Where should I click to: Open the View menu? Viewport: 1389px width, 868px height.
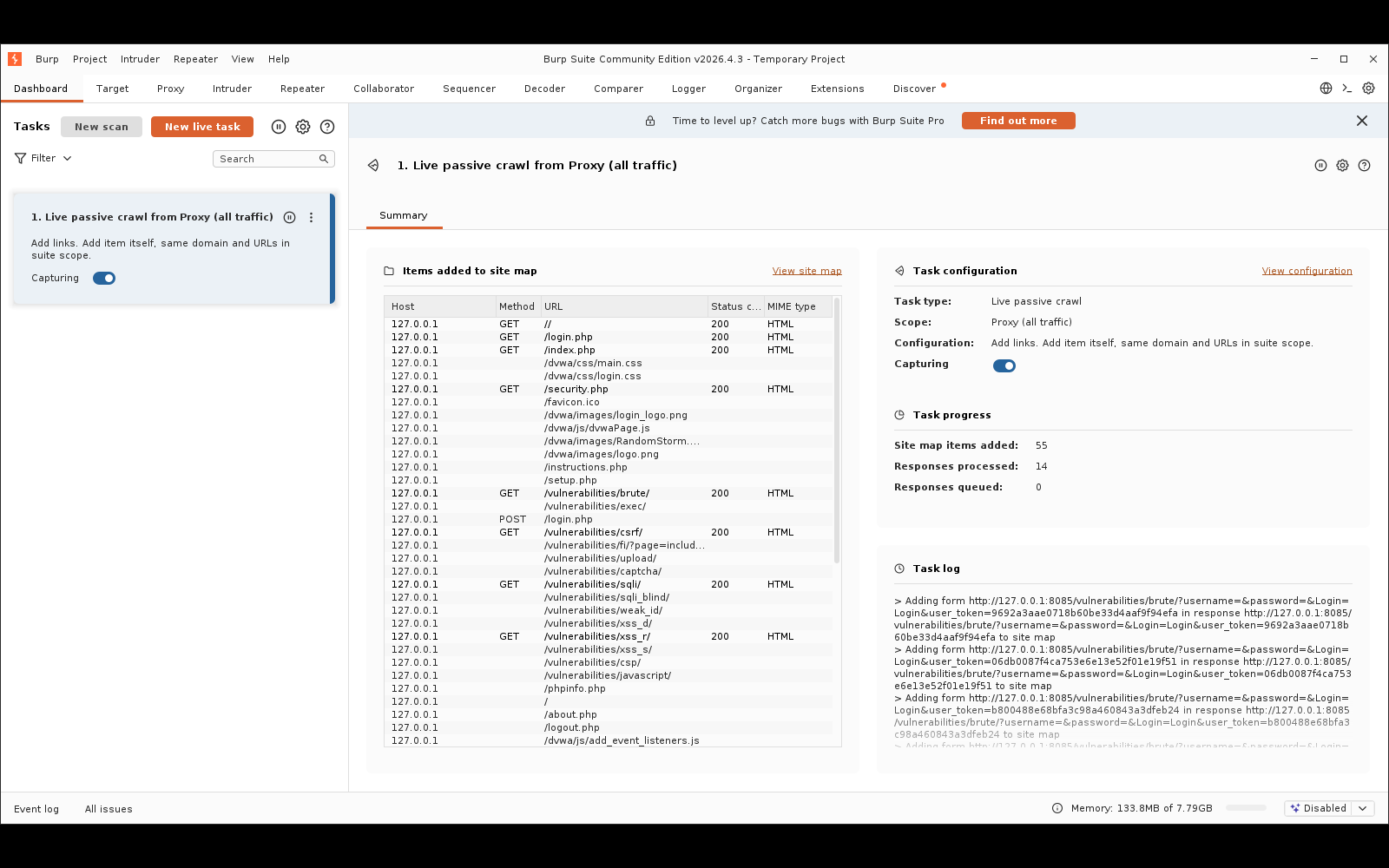242,59
